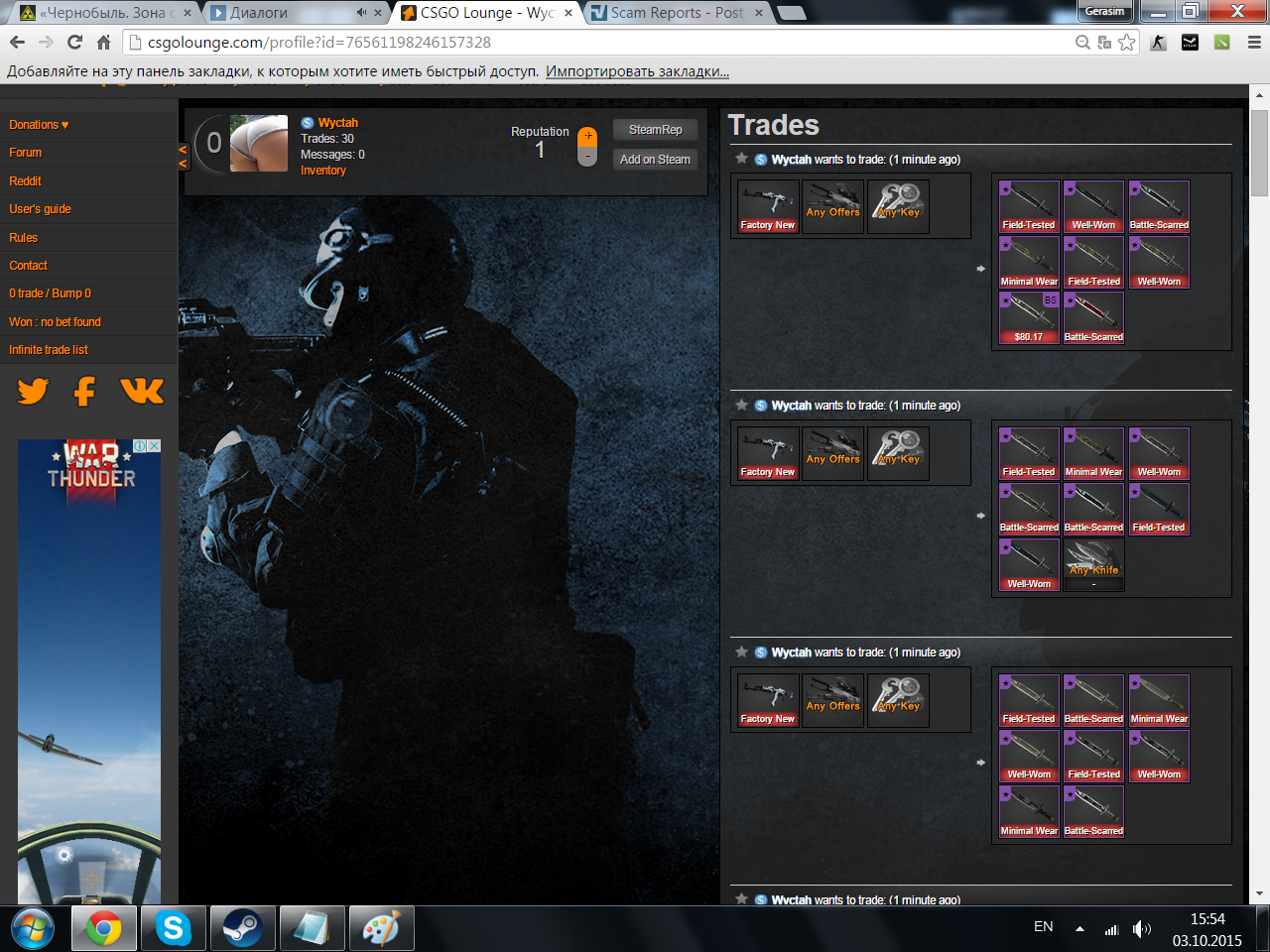This screenshot has width=1270, height=952.
Task: Click the close icon on the War Thunder ad
Action: pyautogui.click(x=154, y=446)
